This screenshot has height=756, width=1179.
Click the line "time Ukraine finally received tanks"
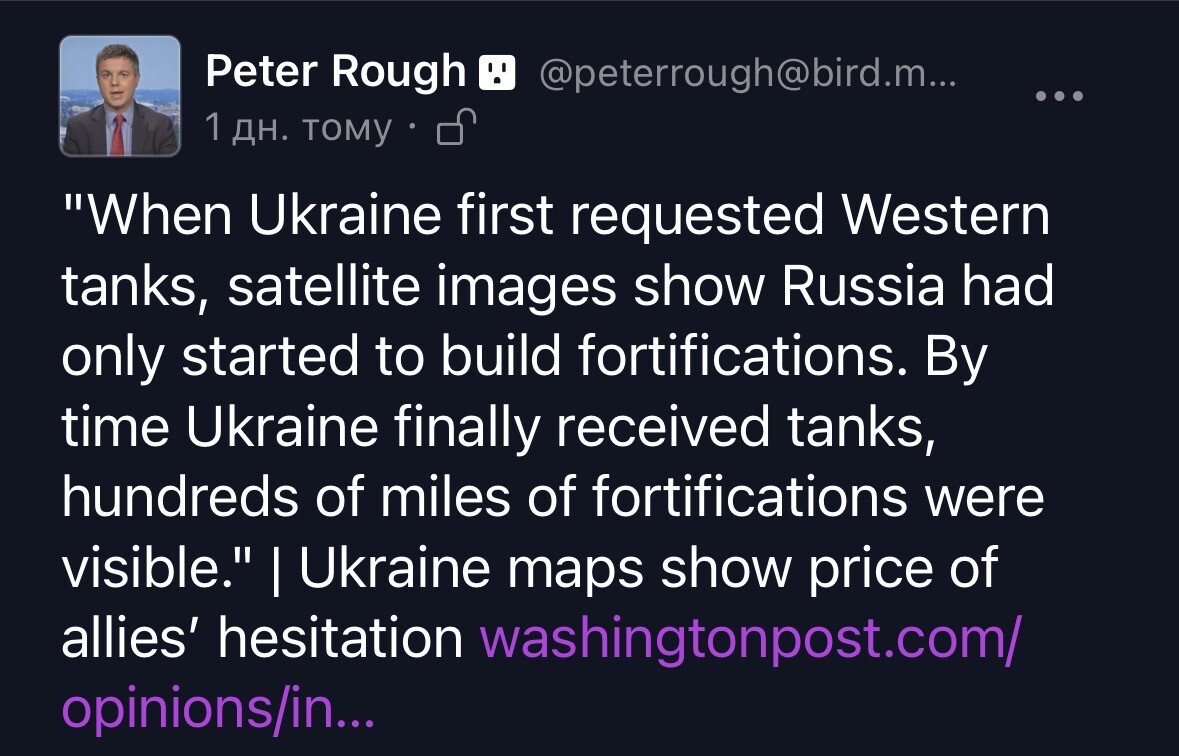(498, 428)
